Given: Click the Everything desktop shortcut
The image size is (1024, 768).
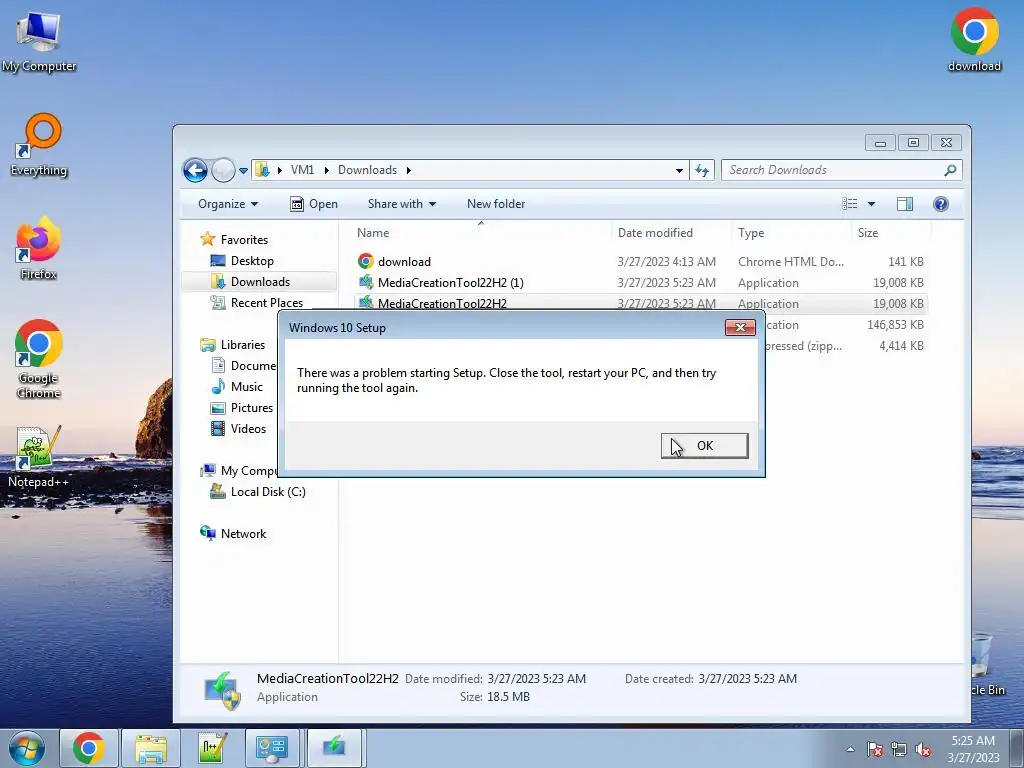Looking at the screenshot, I should 39,145.
